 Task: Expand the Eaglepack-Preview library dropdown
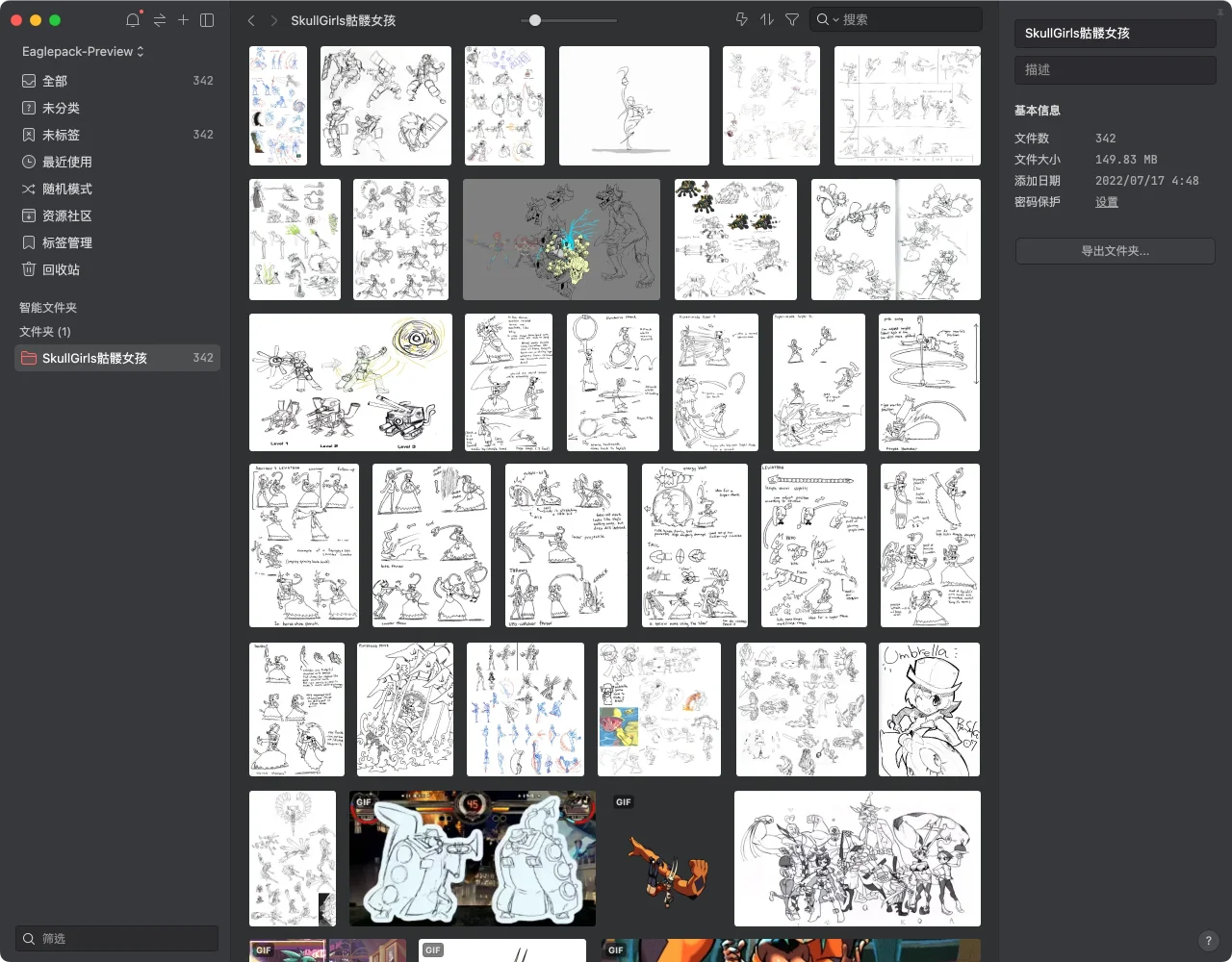click(x=83, y=51)
